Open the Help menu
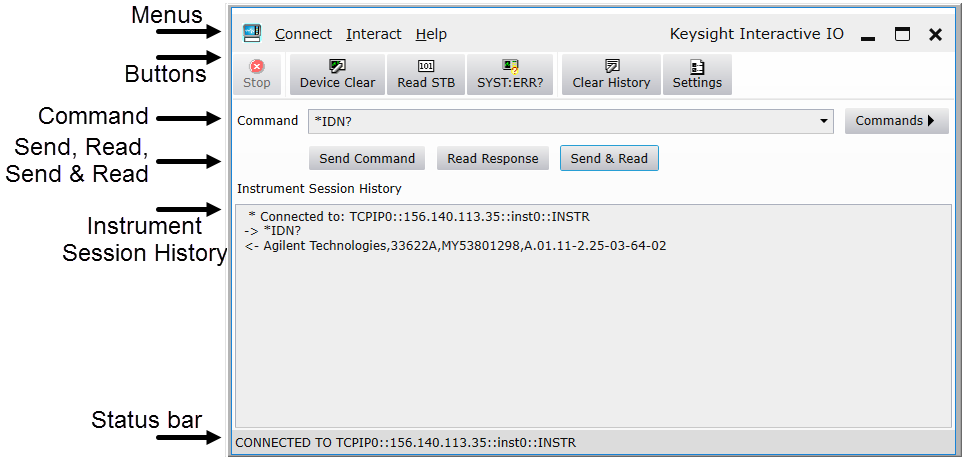Screen dimensions: 962x460 pos(431,34)
